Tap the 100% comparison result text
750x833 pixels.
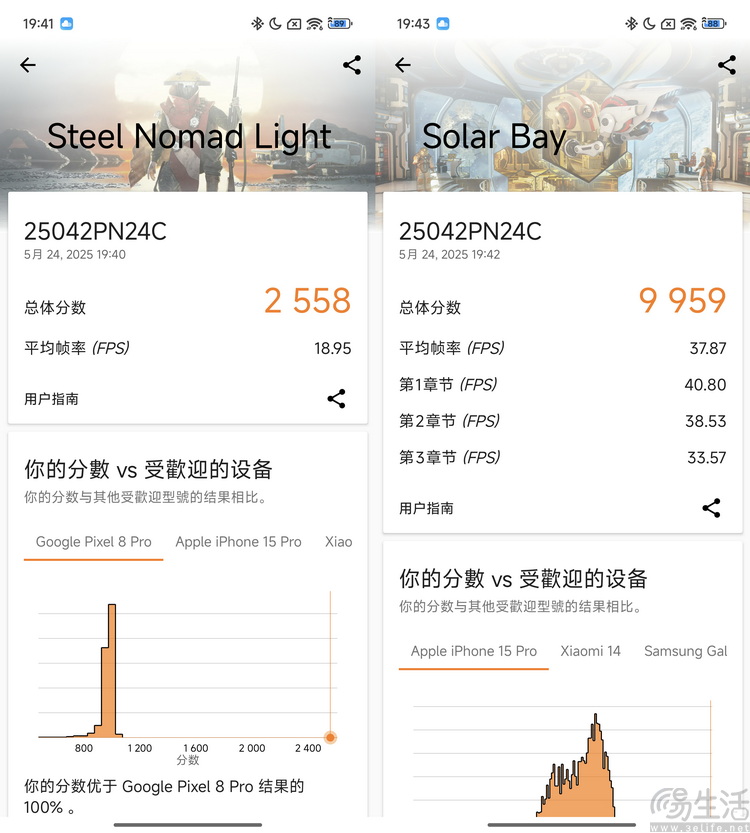pos(164,796)
